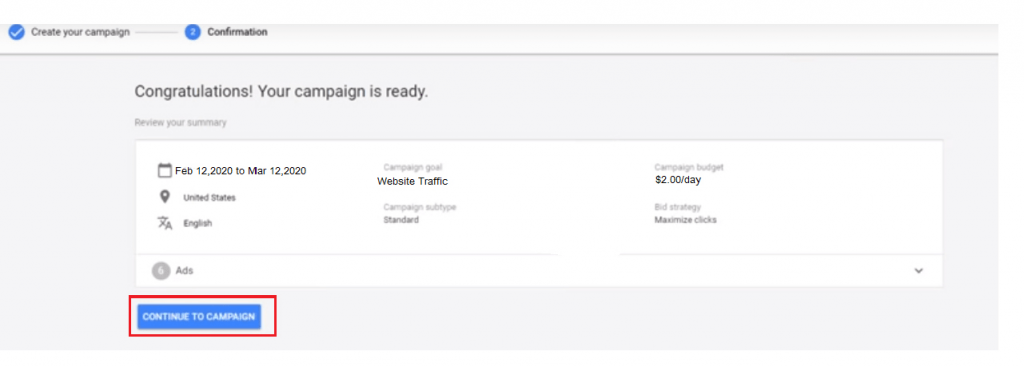The width and height of the screenshot is (1024, 367).
Task: Select the Confirmation step number icon
Action: [x=193, y=32]
